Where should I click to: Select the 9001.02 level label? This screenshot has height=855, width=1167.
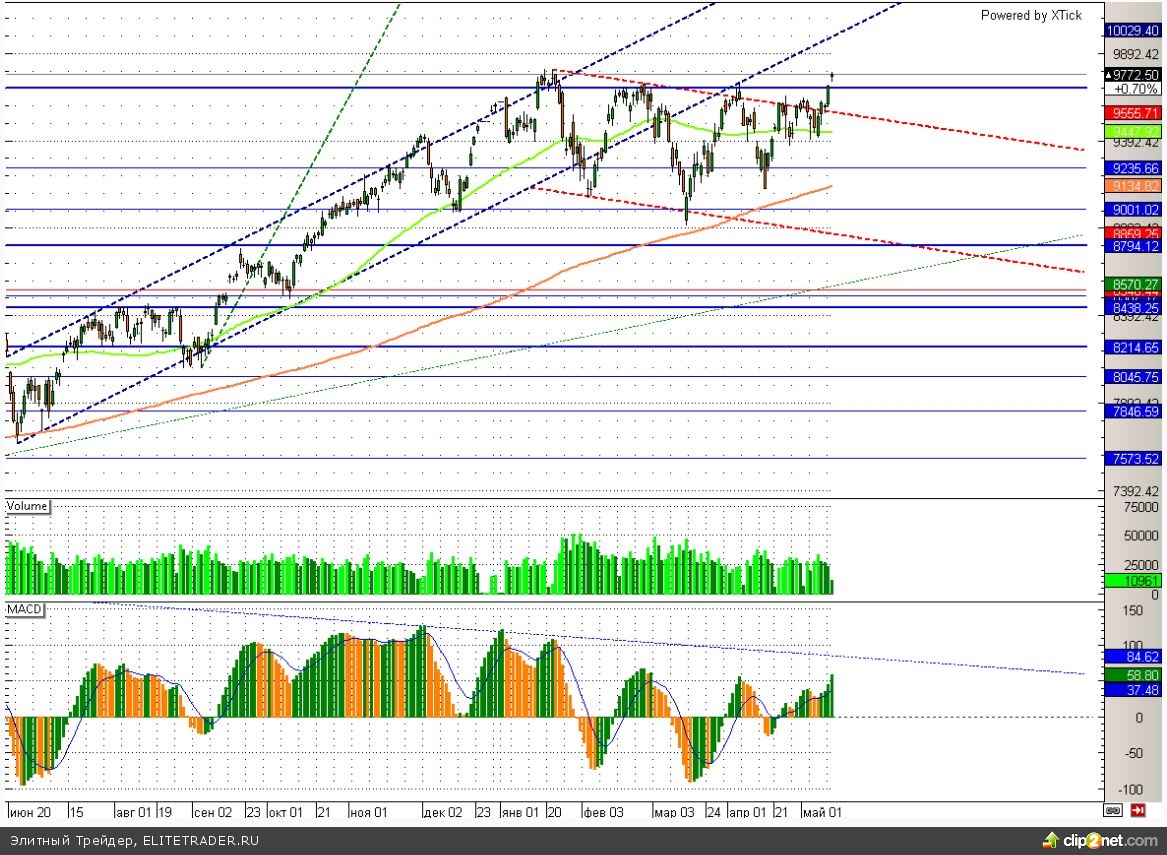pyautogui.click(x=1133, y=210)
